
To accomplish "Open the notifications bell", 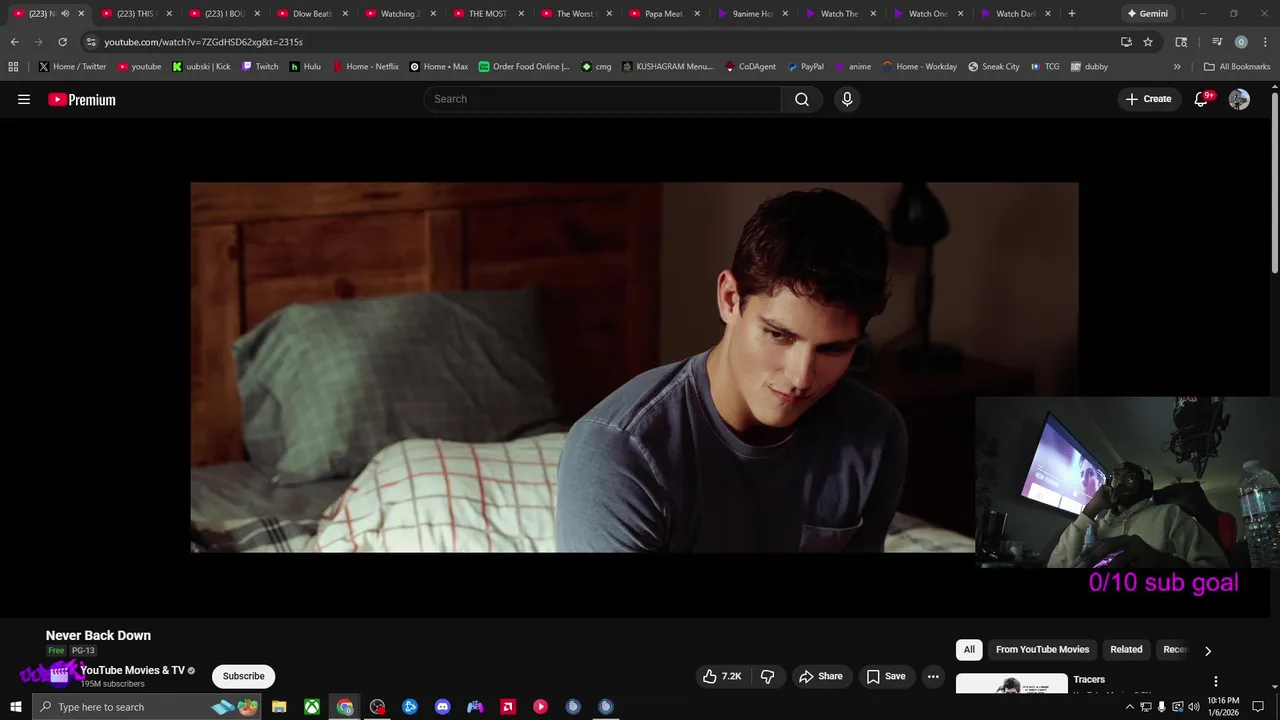I will tap(1202, 99).
